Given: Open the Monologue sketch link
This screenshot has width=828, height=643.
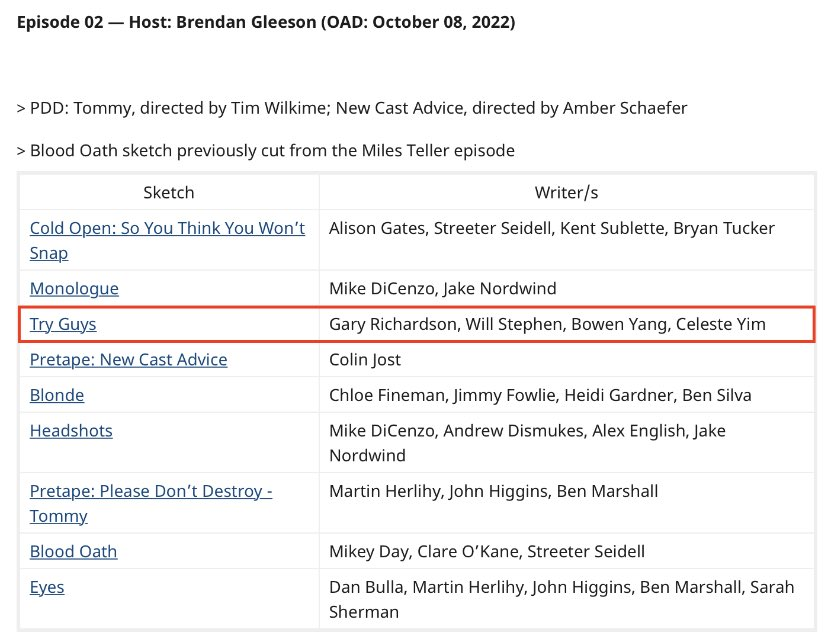Looking at the screenshot, I should (x=74, y=288).
